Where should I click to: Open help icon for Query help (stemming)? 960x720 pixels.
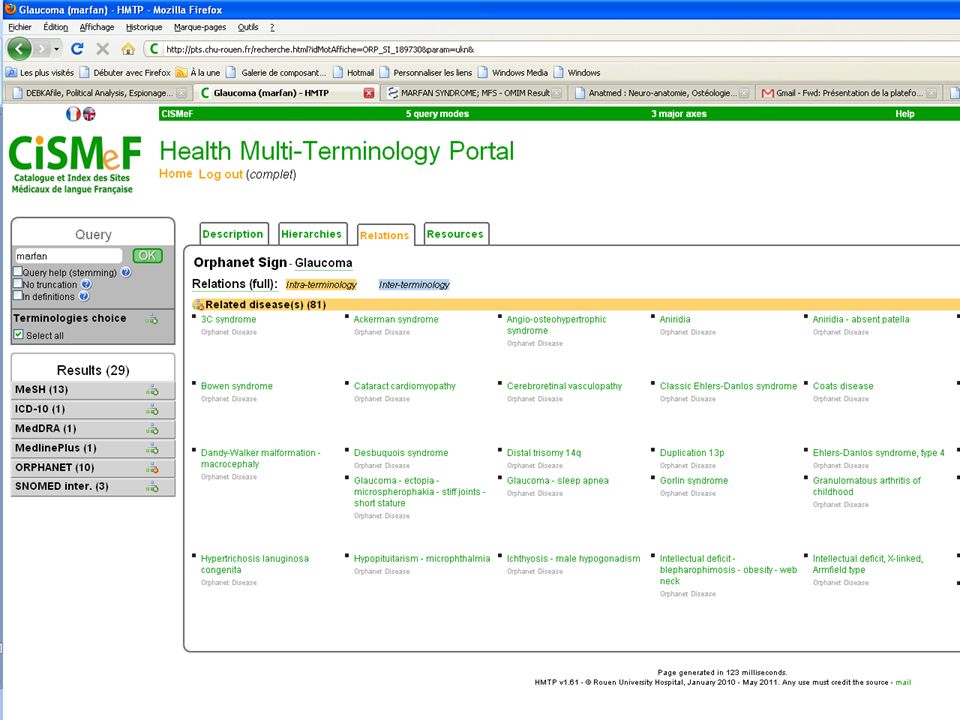[x=126, y=272]
